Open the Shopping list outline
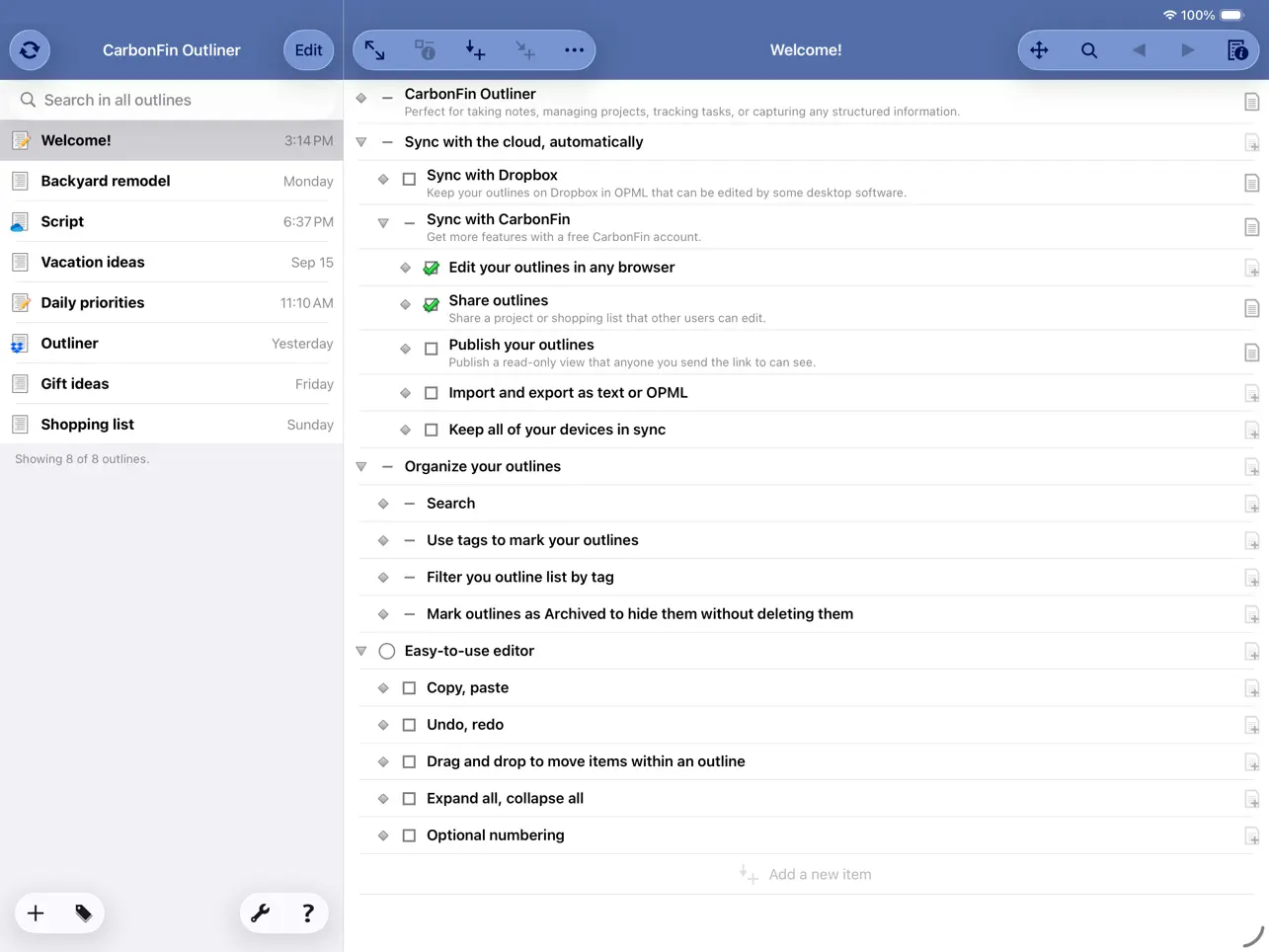1269x952 pixels. point(88,424)
